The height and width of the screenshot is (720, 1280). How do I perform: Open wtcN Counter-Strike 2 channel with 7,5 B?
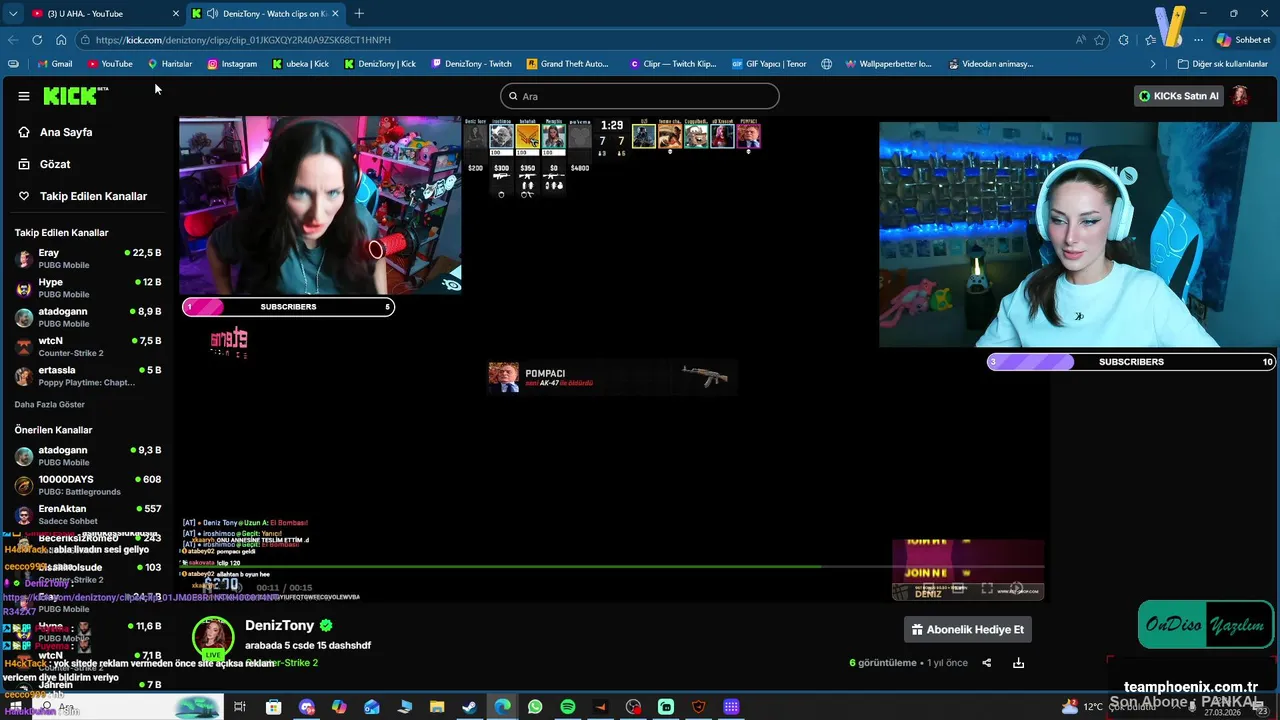click(88, 347)
